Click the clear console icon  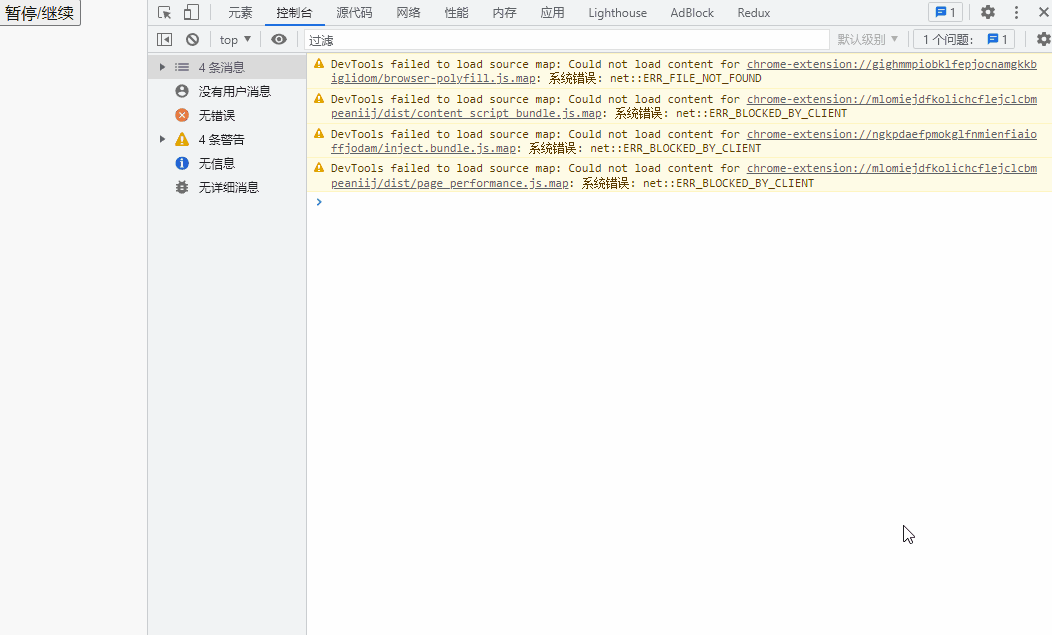[x=191, y=38]
